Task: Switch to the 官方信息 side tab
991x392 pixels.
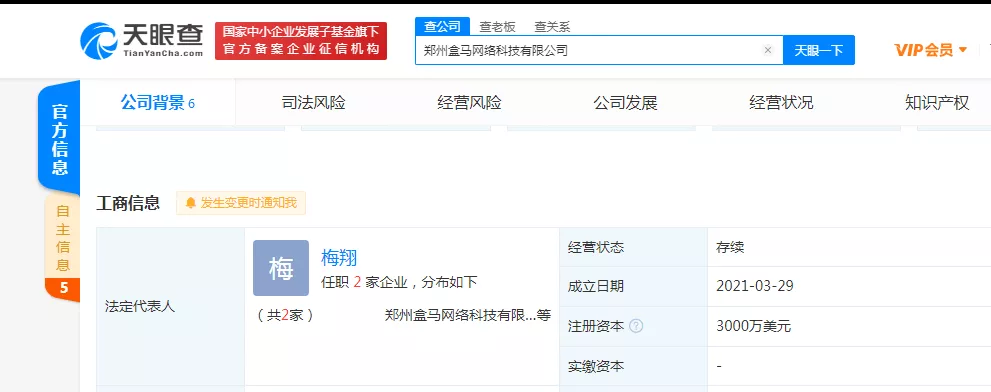Action: [x=59, y=138]
